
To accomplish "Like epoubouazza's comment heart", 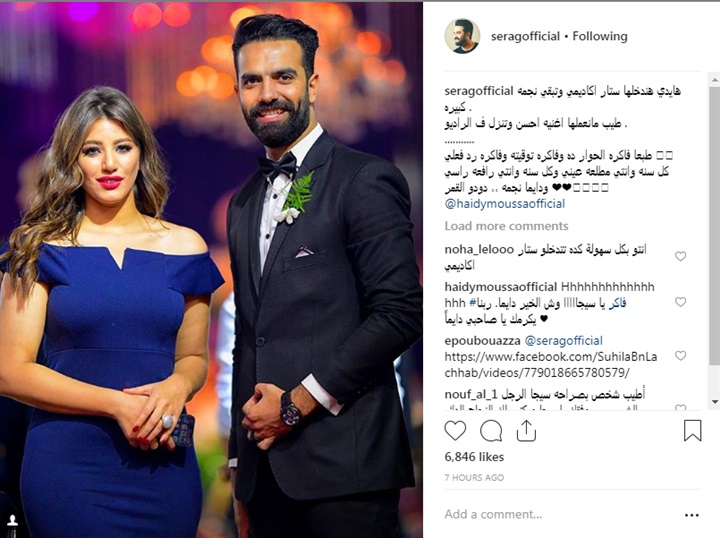I will (681, 355).
